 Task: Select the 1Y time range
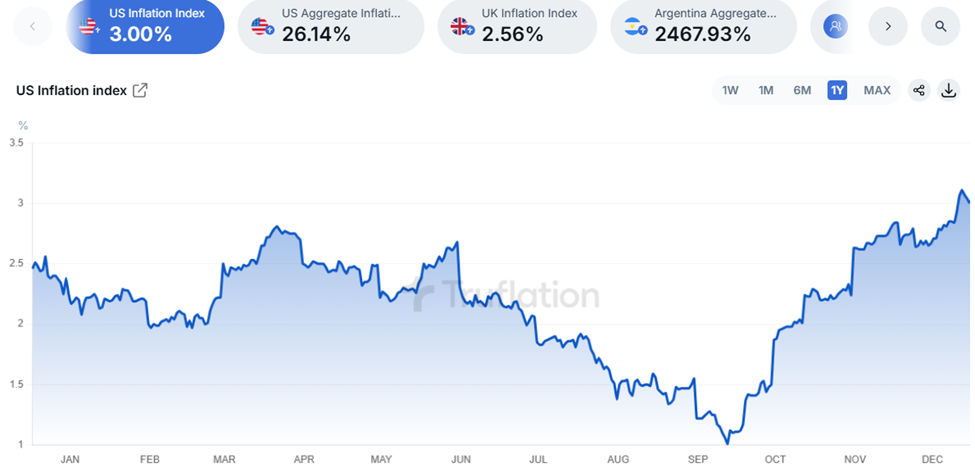837,90
